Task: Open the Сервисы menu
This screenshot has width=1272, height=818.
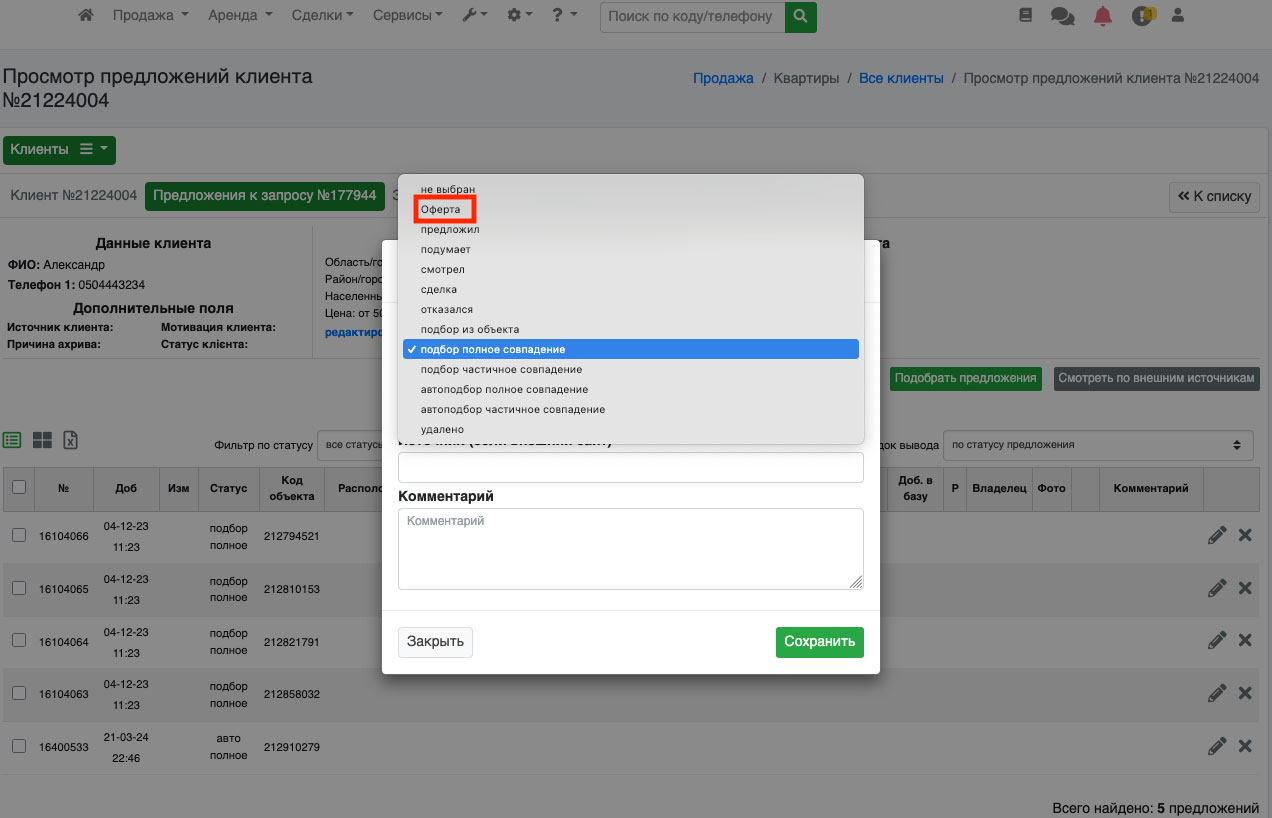Action: [x=407, y=16]
